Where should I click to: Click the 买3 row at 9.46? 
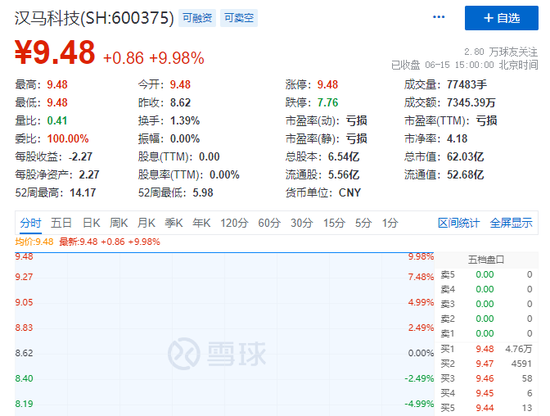pos(486,378)
